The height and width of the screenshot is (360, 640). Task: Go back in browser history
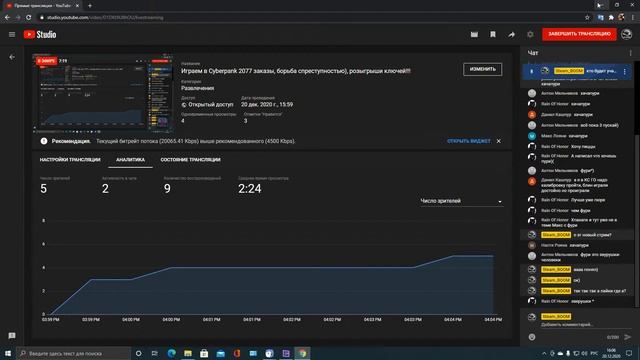(7, 18)
